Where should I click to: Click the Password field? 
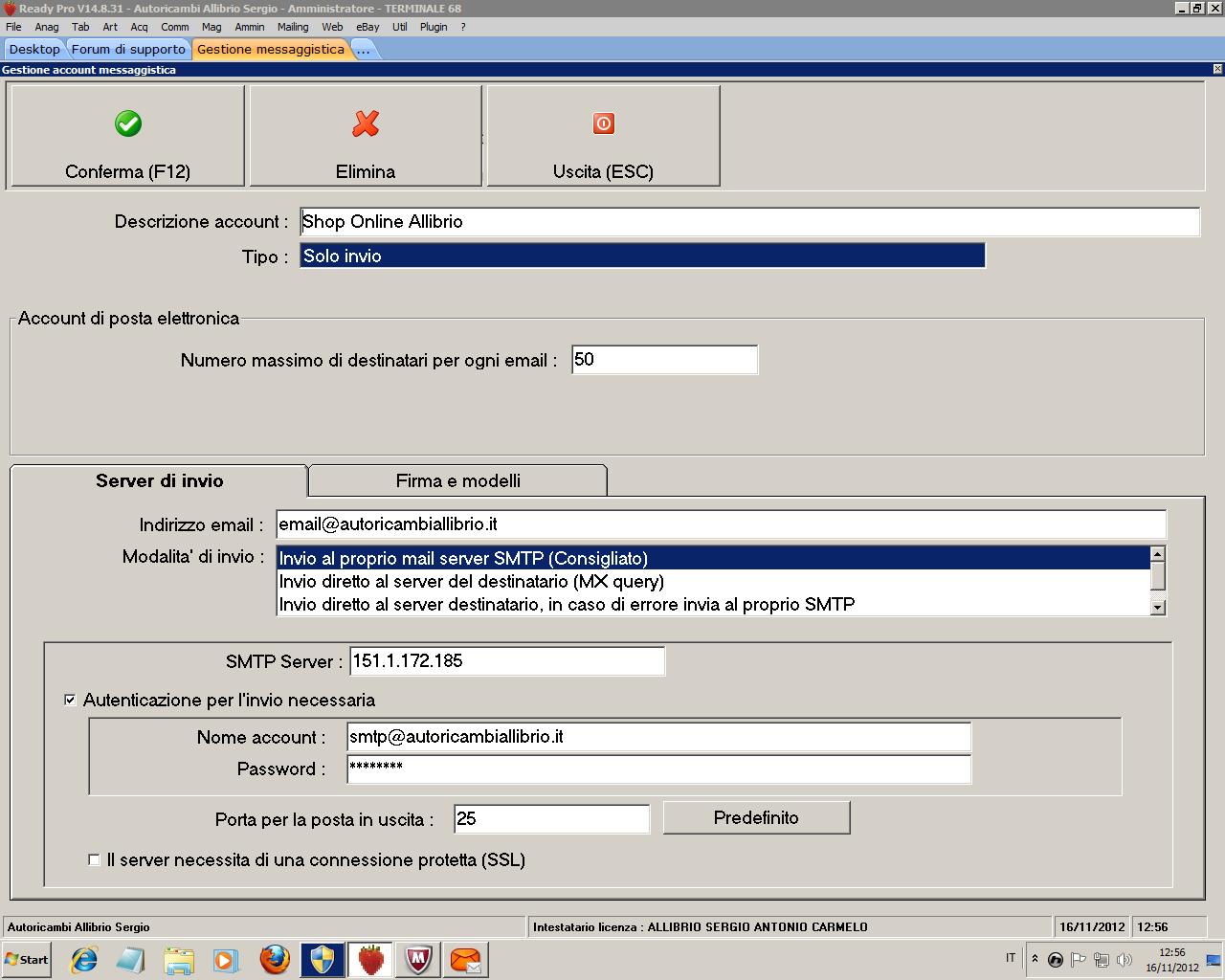pyautogui.click(x=658, y=768)
